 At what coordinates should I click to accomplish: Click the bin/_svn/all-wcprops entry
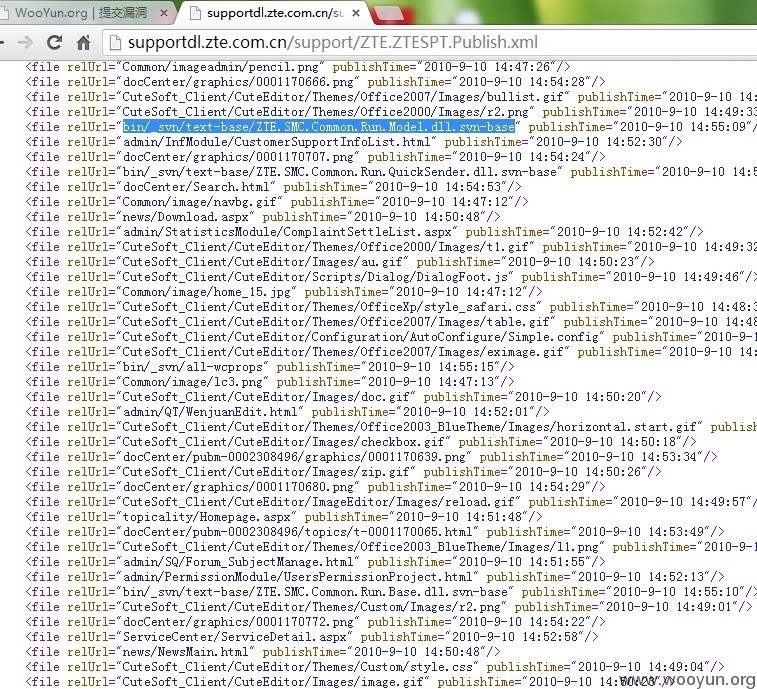point(270,366)
